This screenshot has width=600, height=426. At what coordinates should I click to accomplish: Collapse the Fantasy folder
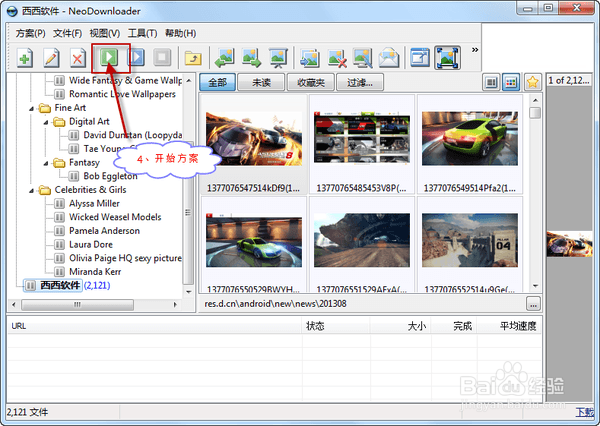46,163
